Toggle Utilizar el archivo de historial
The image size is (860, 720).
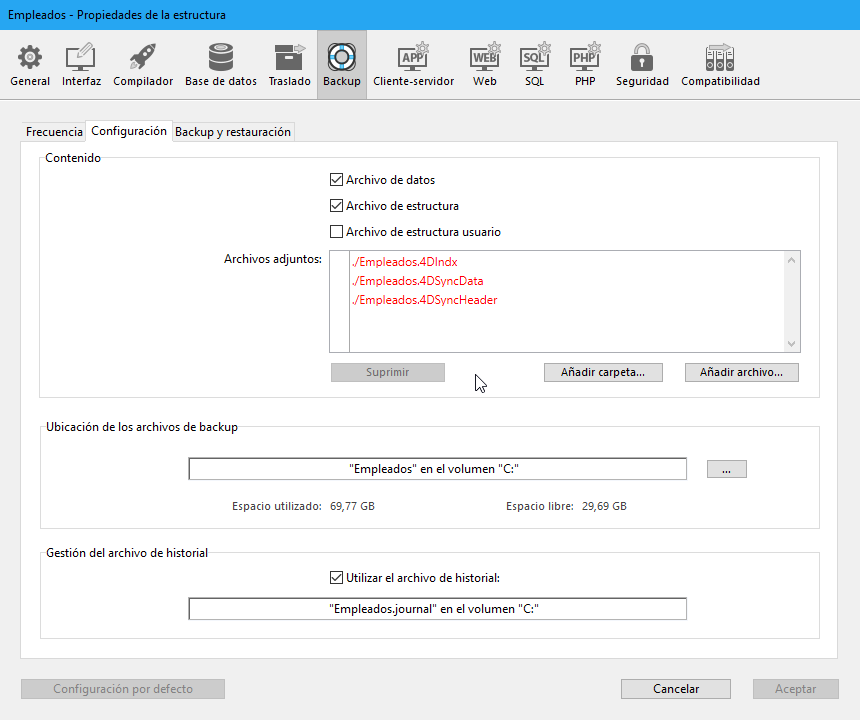(x=336, y=577)
